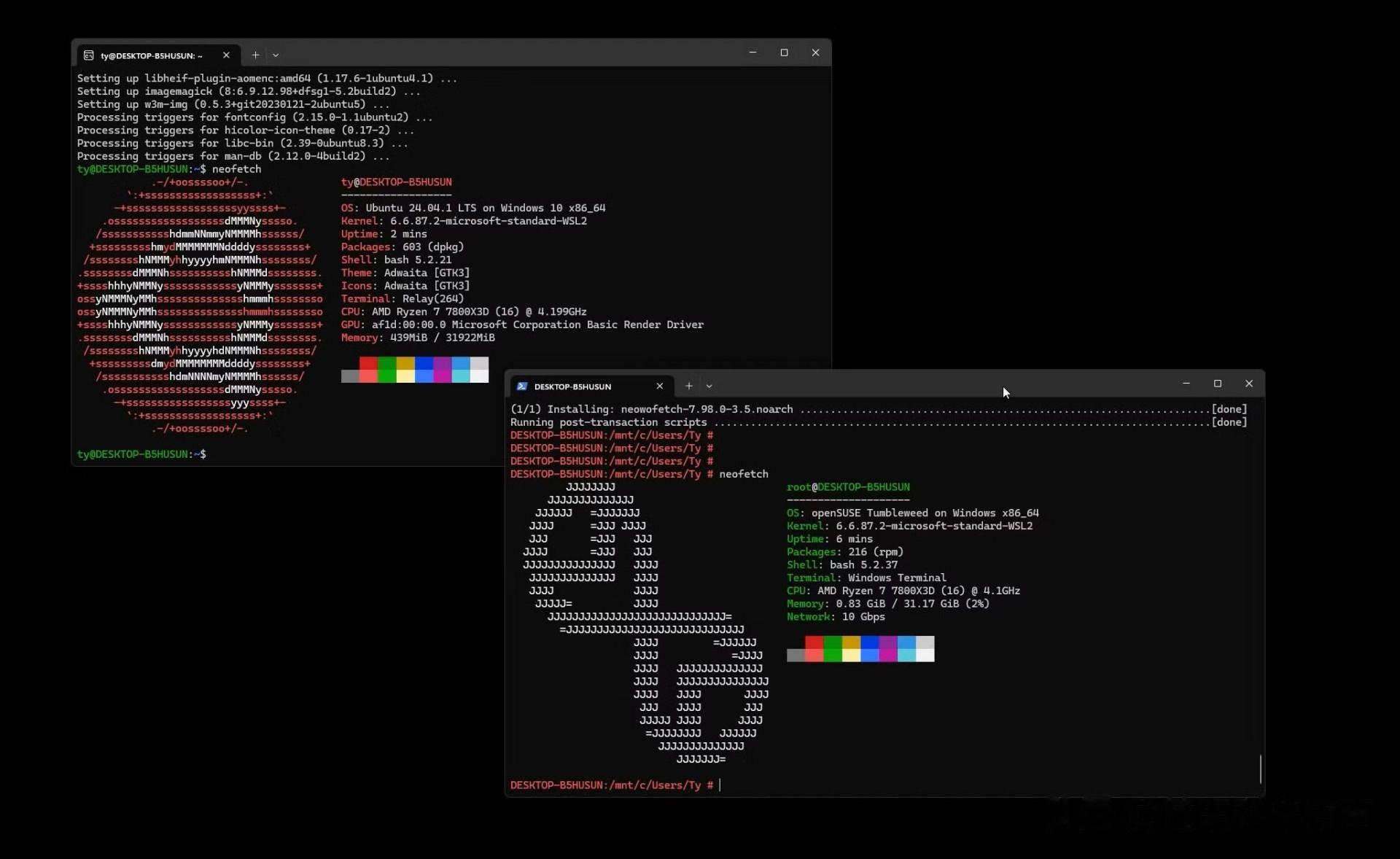Click the PowerShell icon on DESKTOP-B5HUSUN tab

pos(522,386)
